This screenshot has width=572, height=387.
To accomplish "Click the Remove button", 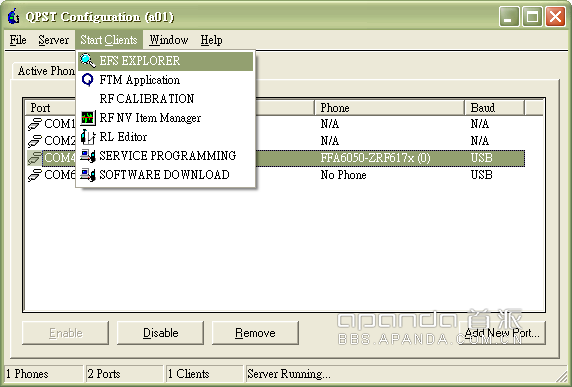I will (x=255, y=333).
